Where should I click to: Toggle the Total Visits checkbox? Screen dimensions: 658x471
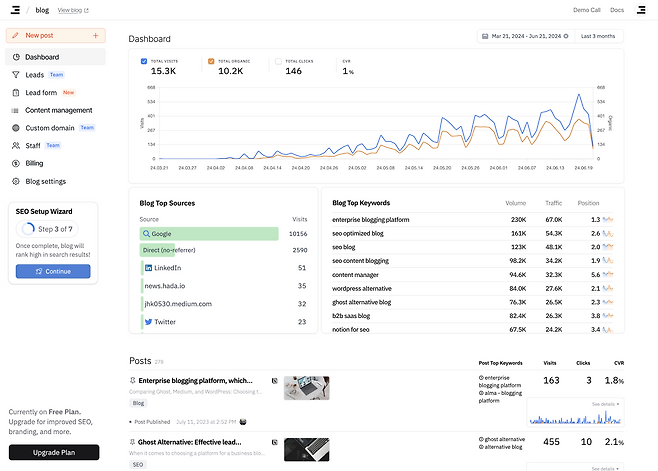pyautogui.click(x=144, y=61)
